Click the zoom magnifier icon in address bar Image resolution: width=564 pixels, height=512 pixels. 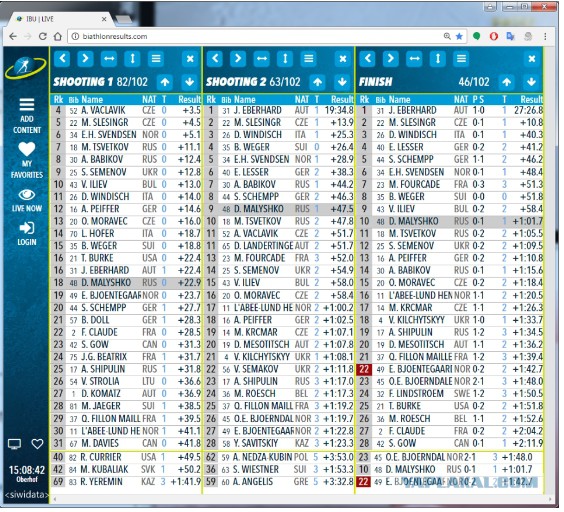[447, 36]
